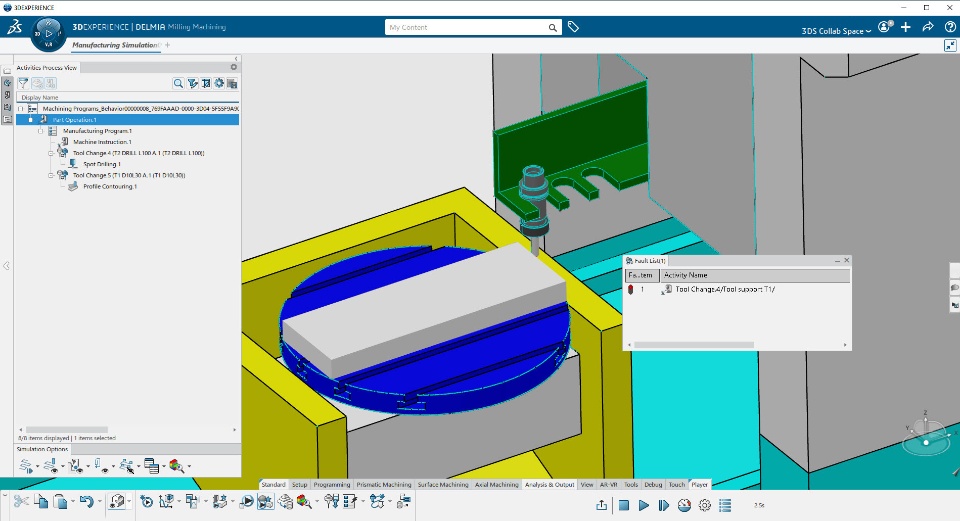Open simulation speed gauge control
The image size is (960, 521).
tap(684, 505)
